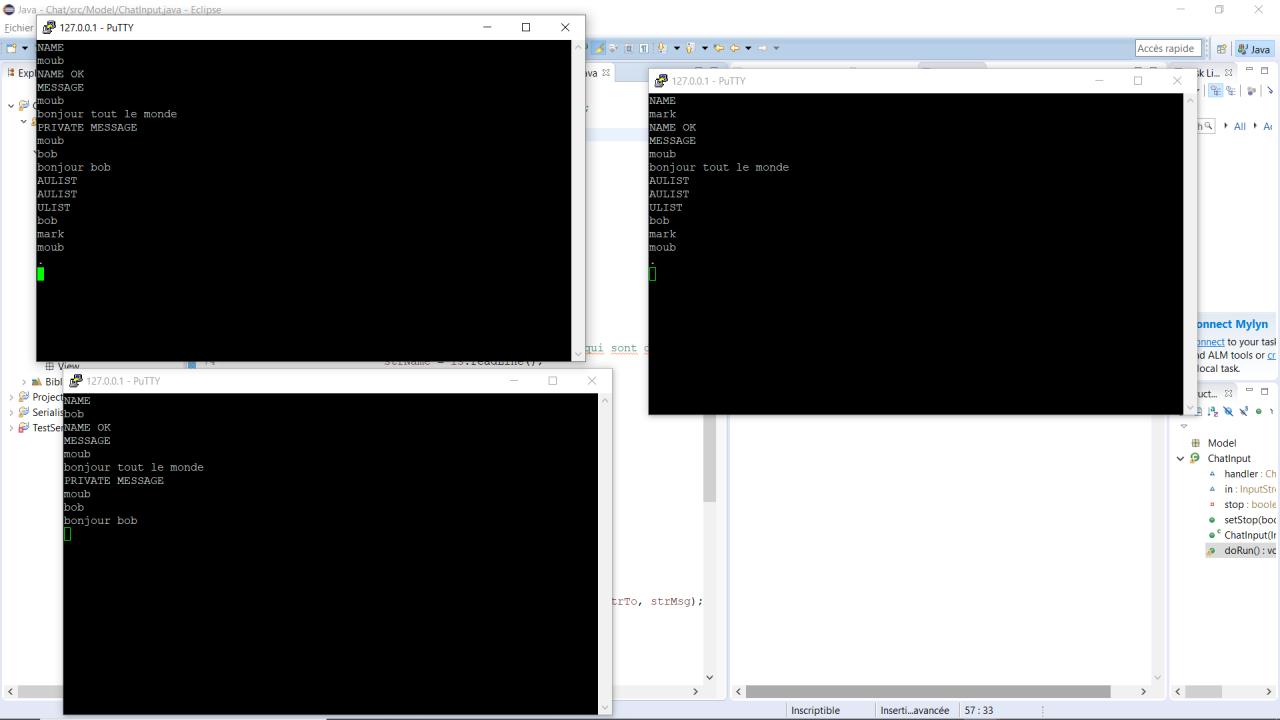
Task: Collapse the ChatInput class in Outline
Action: point(1181,459)
